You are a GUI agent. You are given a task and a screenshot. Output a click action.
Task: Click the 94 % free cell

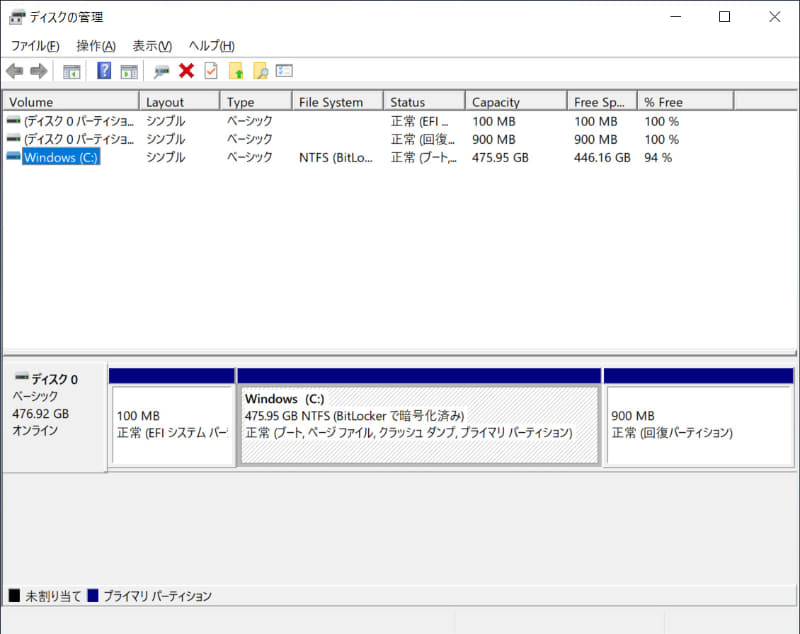(658, 158)
